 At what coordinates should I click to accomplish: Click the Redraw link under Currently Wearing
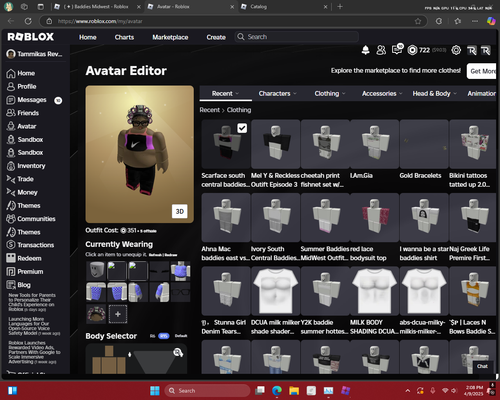point(171,255)
